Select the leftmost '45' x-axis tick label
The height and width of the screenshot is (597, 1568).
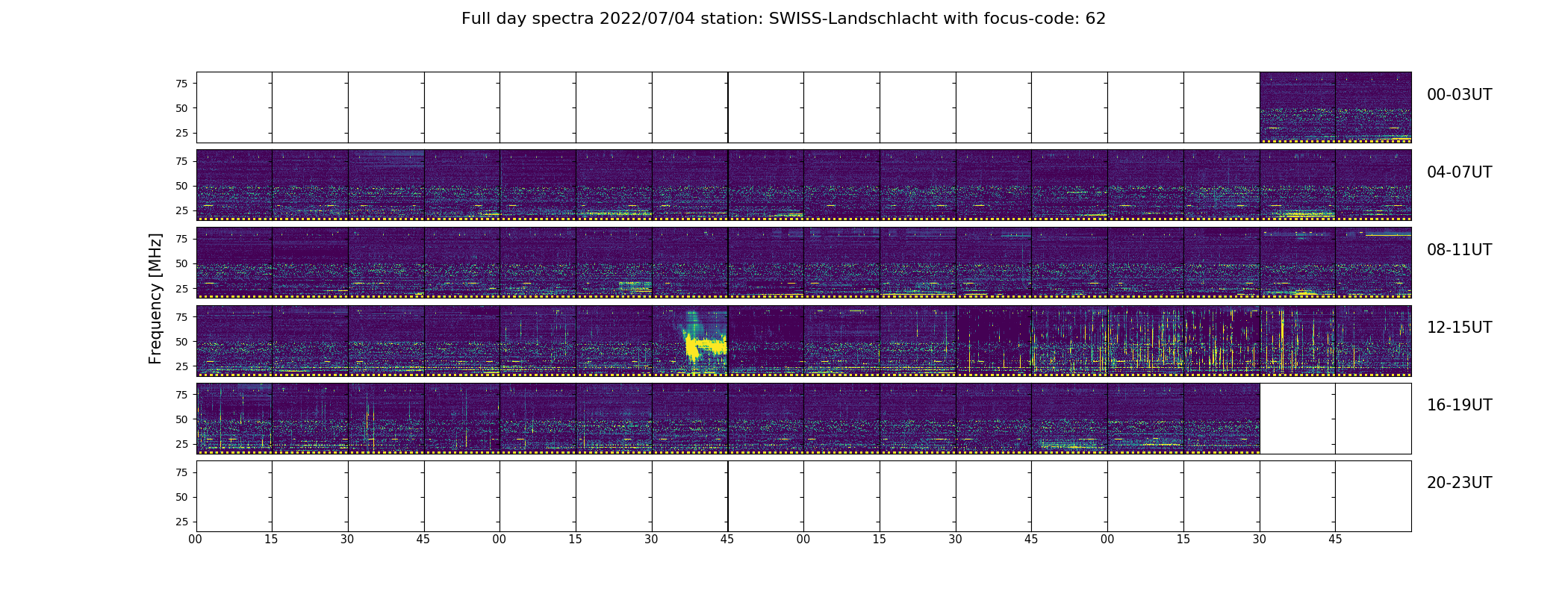point(423,540)
